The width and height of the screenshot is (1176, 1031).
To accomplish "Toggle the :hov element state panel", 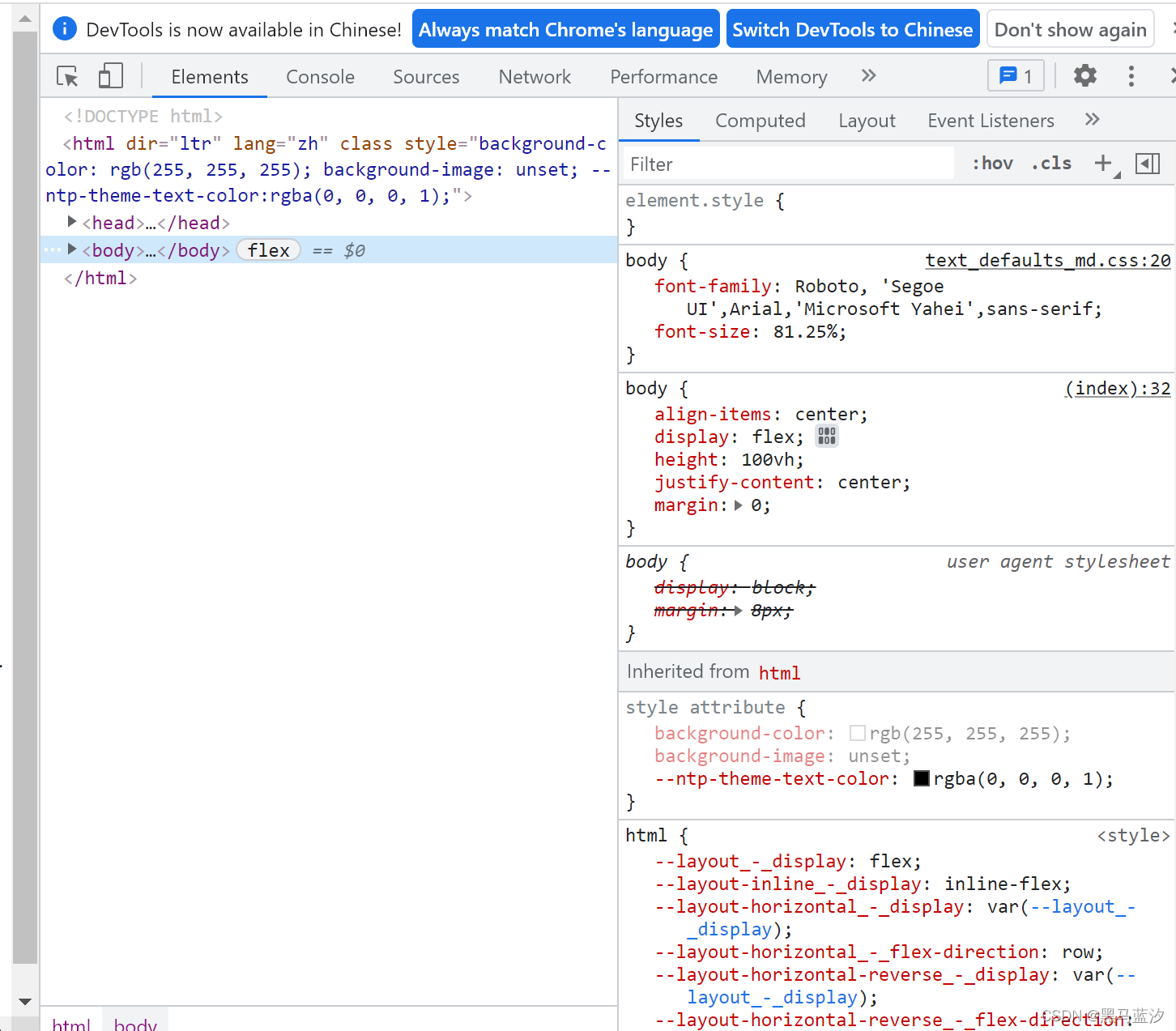I will pos(992,164).
